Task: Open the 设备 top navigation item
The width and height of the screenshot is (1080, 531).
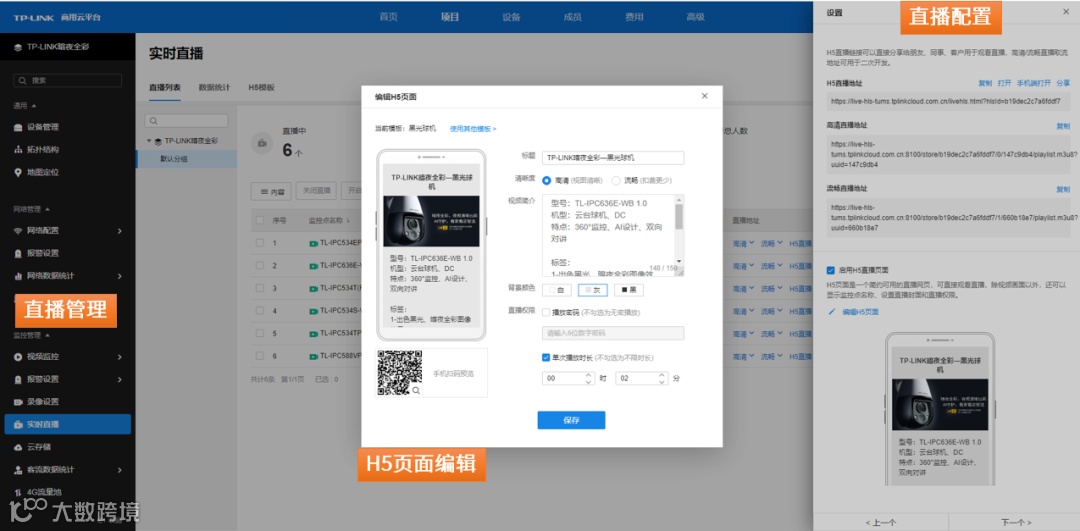Action: (x=511, y=17)
